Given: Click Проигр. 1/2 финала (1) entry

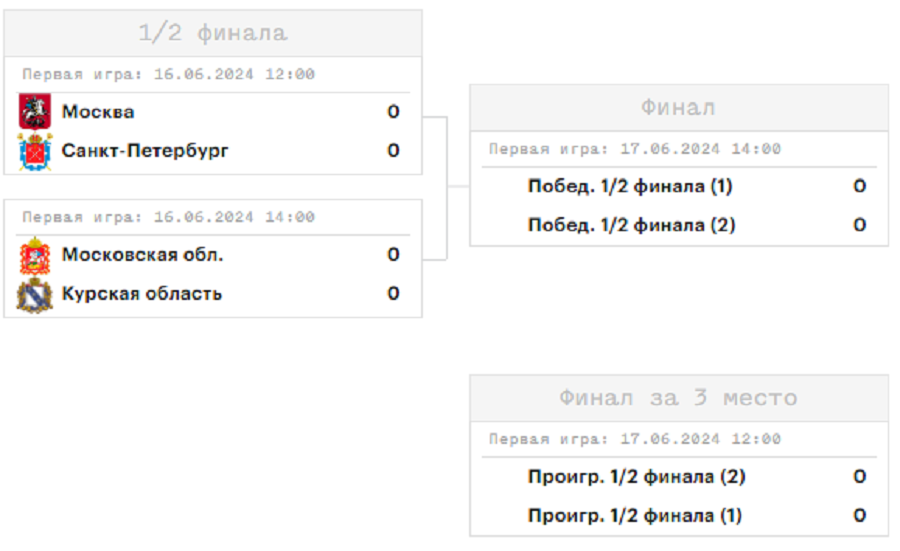Looking at the screenshot, I should 635,516.
